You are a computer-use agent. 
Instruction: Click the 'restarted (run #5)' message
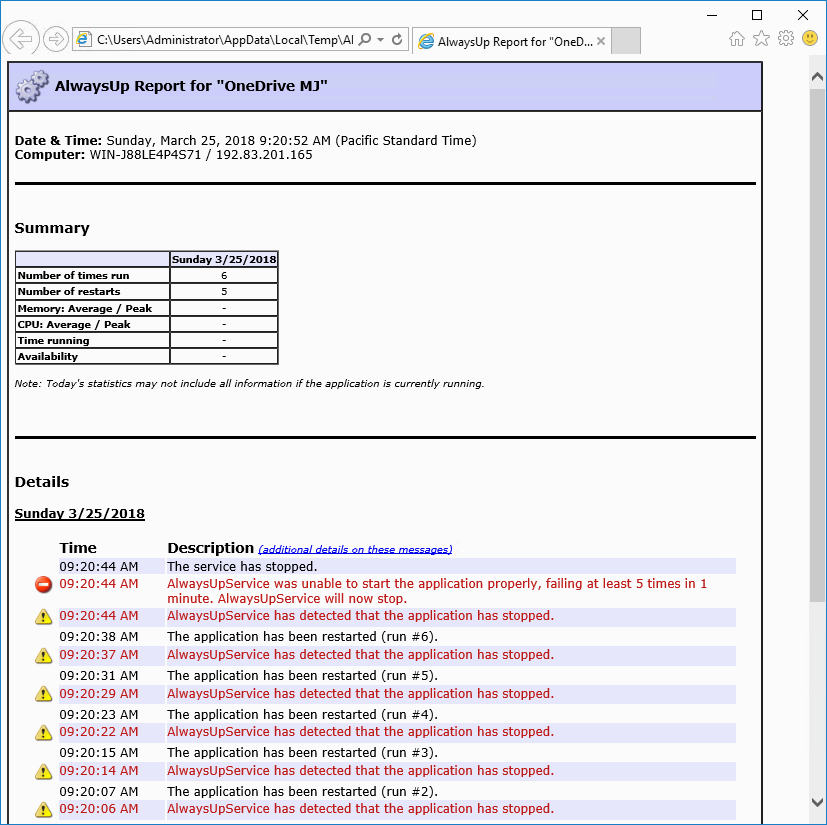(302, 676)
